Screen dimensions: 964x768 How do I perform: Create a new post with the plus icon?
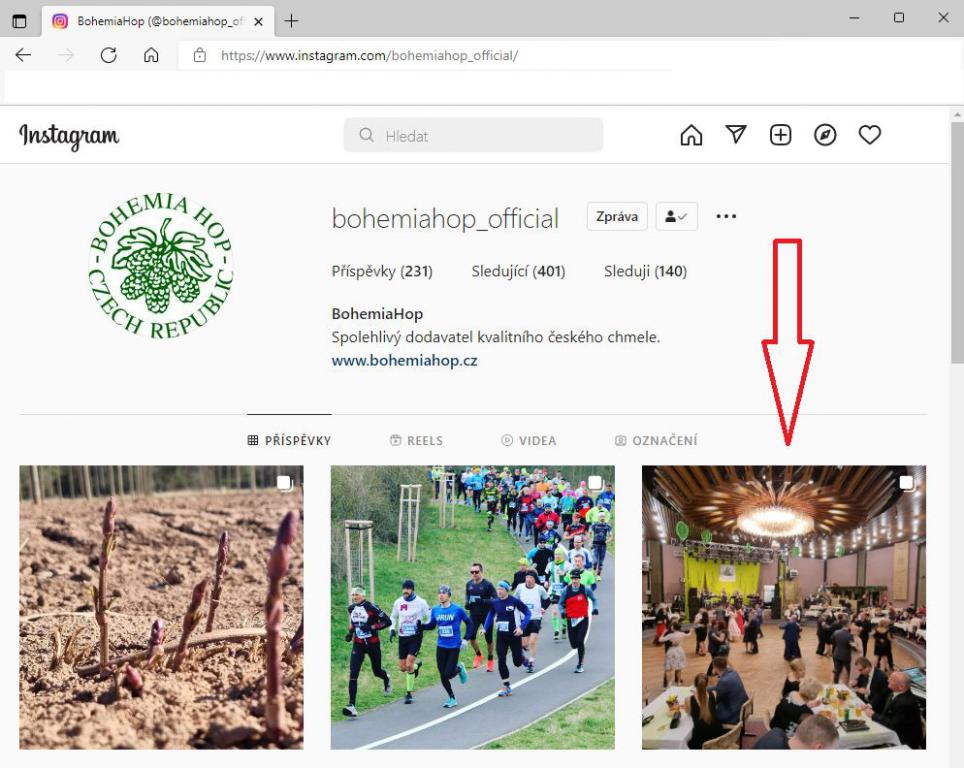click(x=780, y=134)
